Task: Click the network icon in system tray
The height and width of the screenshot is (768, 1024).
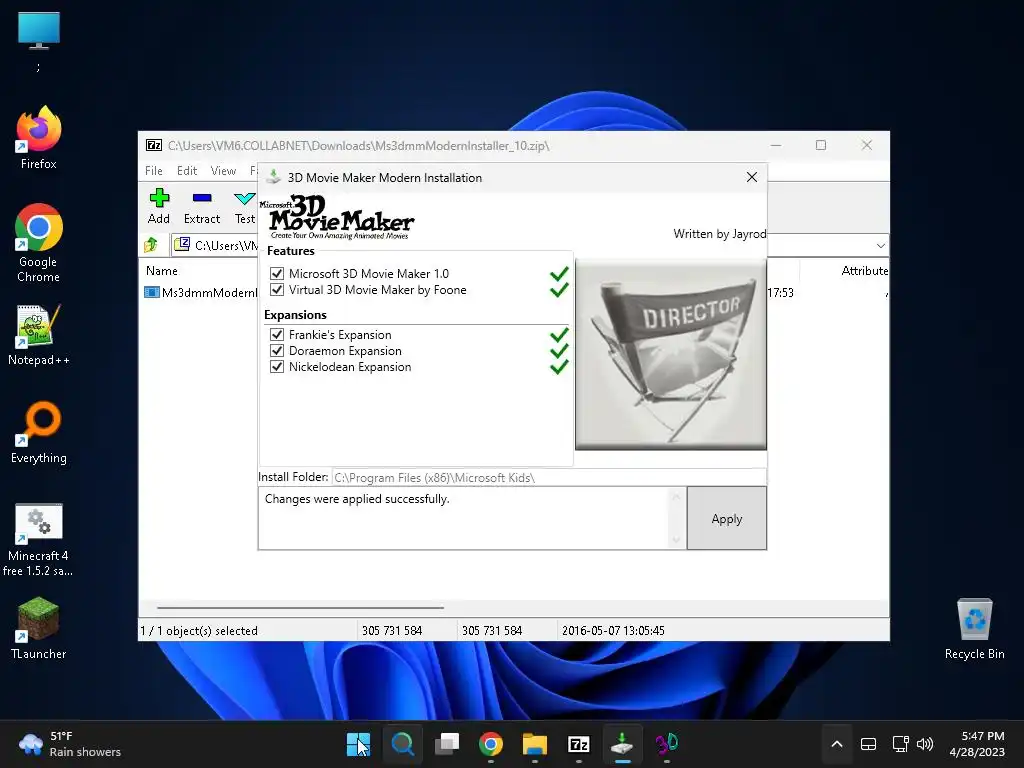Action: 901,744
